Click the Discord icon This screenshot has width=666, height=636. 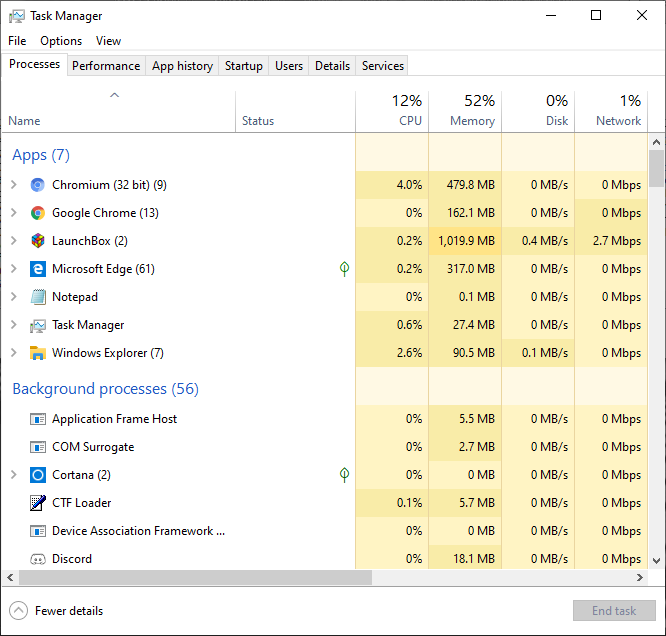38,559
